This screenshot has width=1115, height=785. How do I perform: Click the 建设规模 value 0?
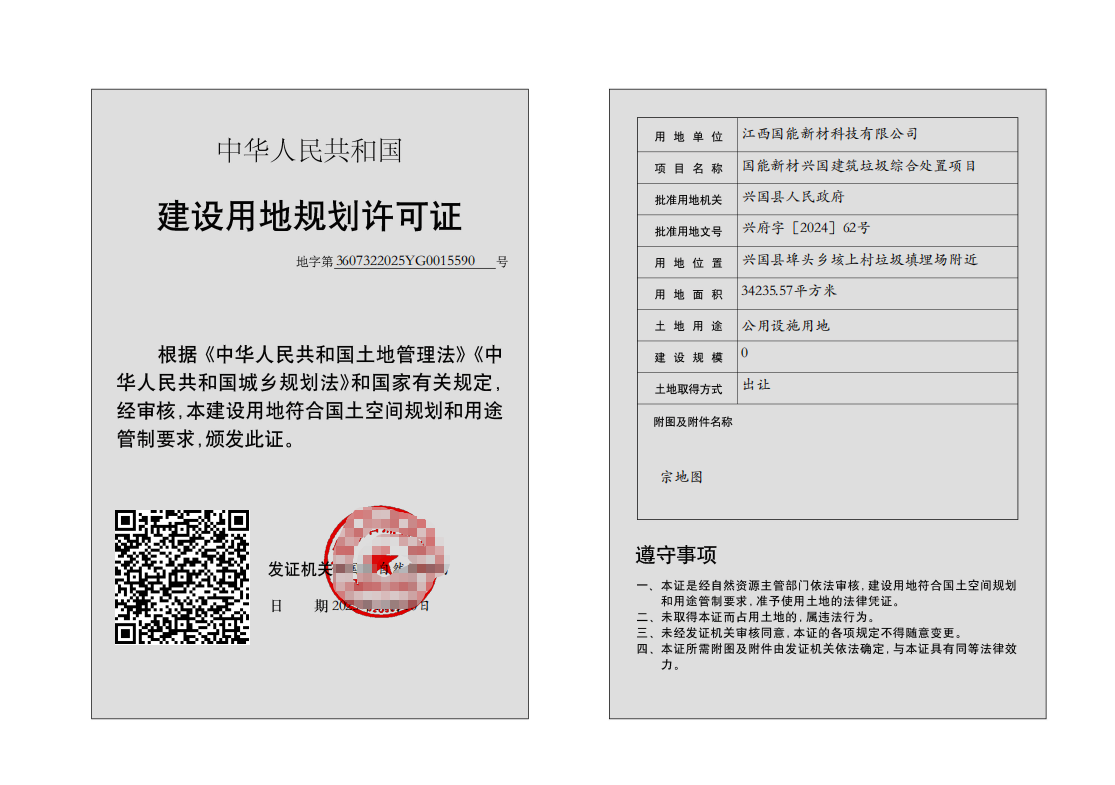pyautogui.click(x=745, y=353)
